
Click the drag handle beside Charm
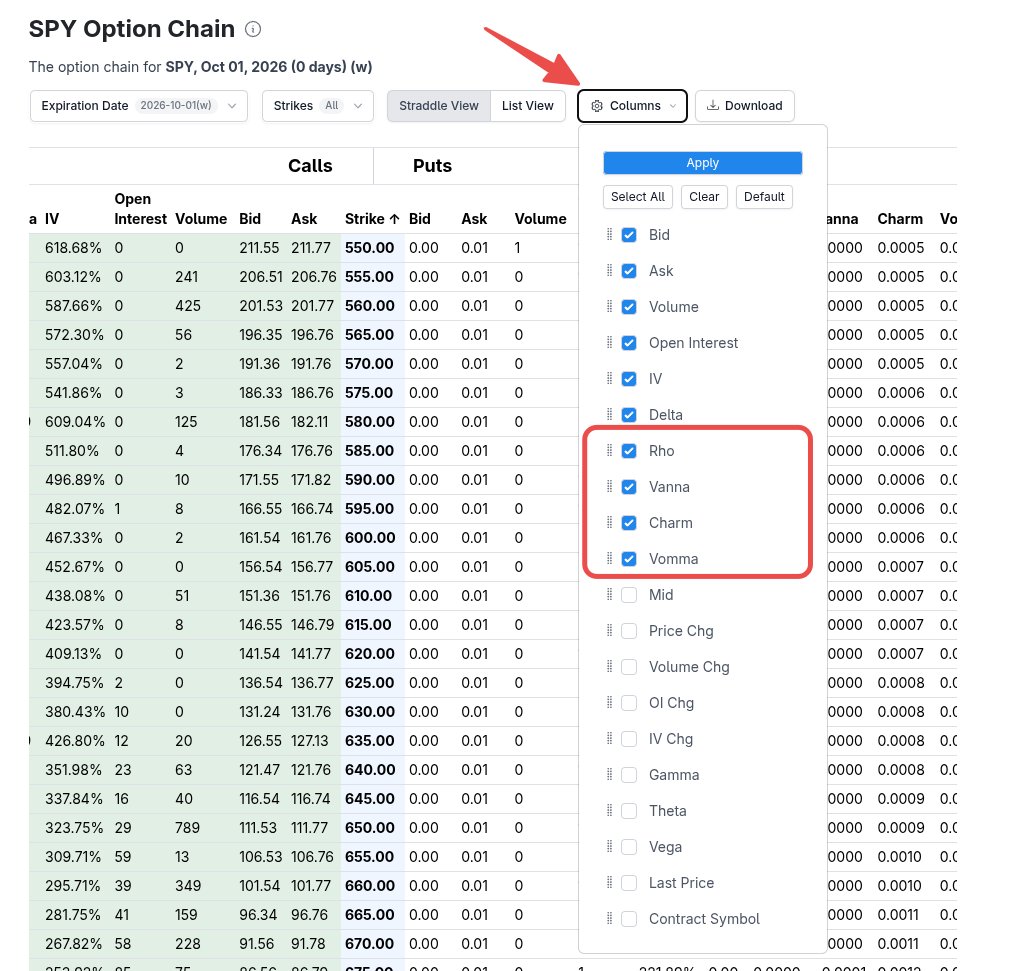[609, 522]
